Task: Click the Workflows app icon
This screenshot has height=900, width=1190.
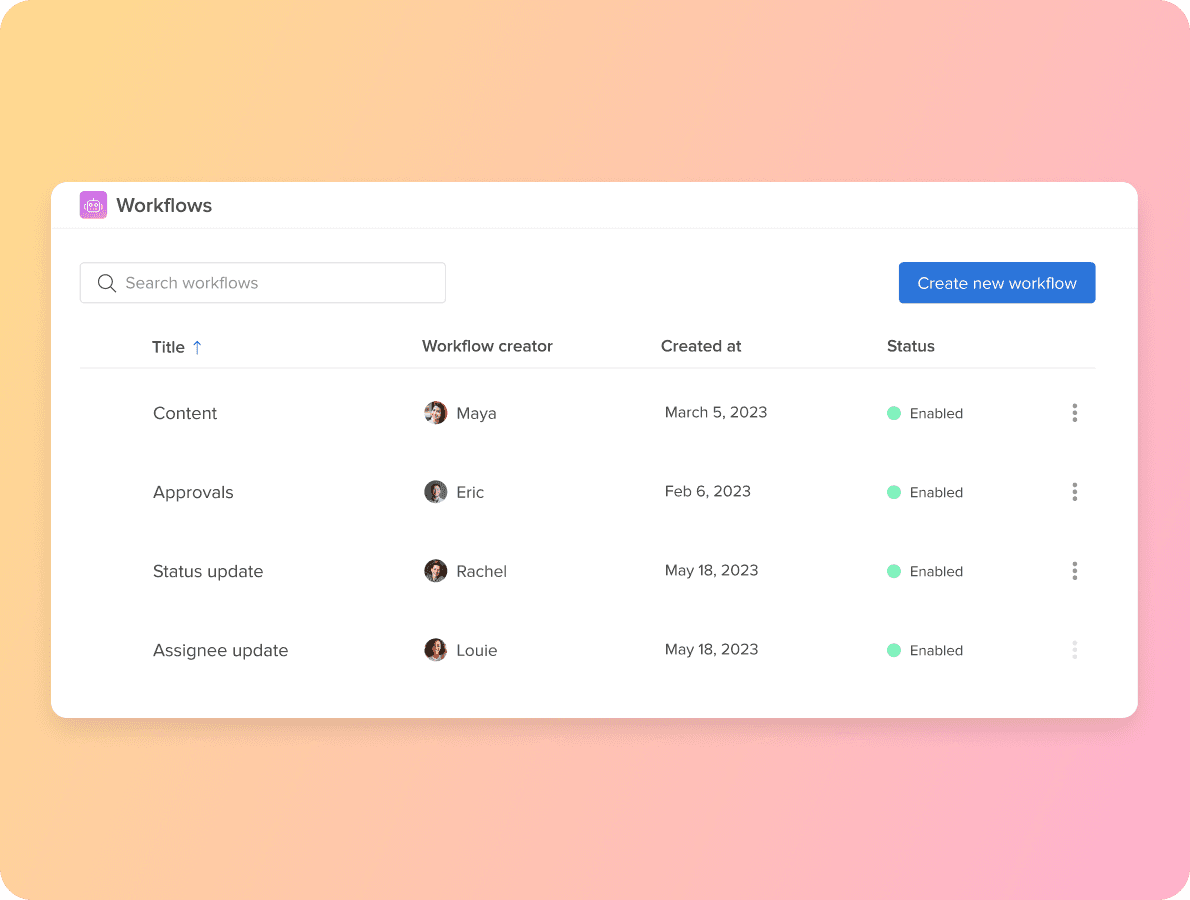Action: [92, 204]
